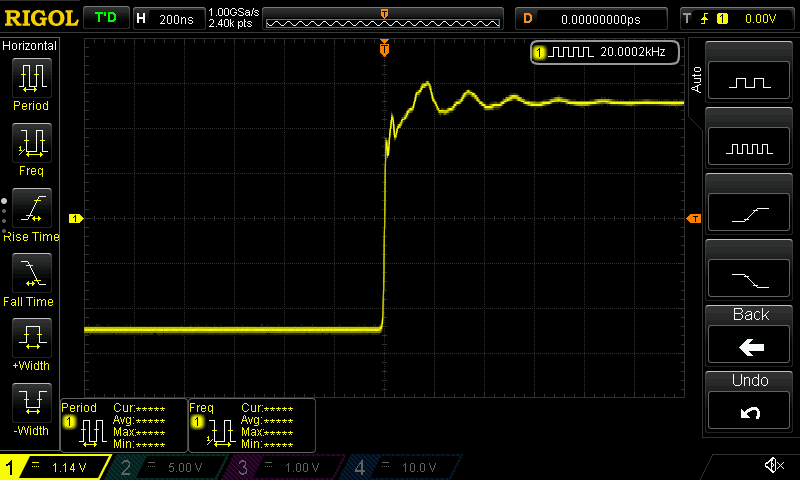Click the waveform memory overview bar
Viewport: 800px width, 480px height.
[x=383, y=19]
